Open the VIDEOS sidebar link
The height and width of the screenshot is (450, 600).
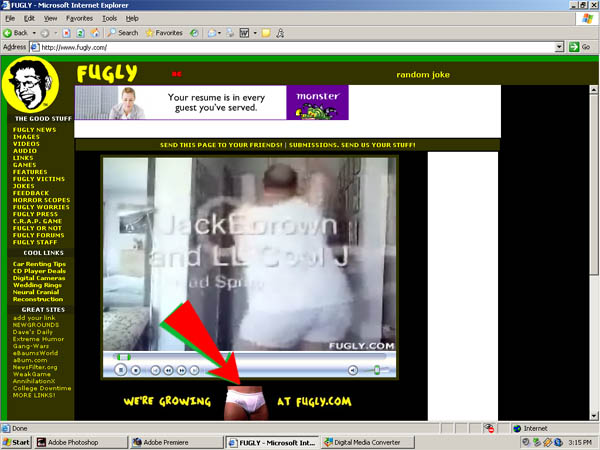(x=26, y=144)
